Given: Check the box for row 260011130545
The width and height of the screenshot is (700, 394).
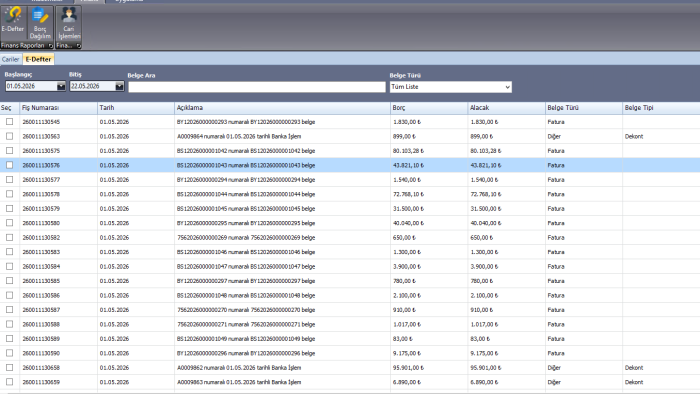Looking at the screenshot, I should [9, 122].
